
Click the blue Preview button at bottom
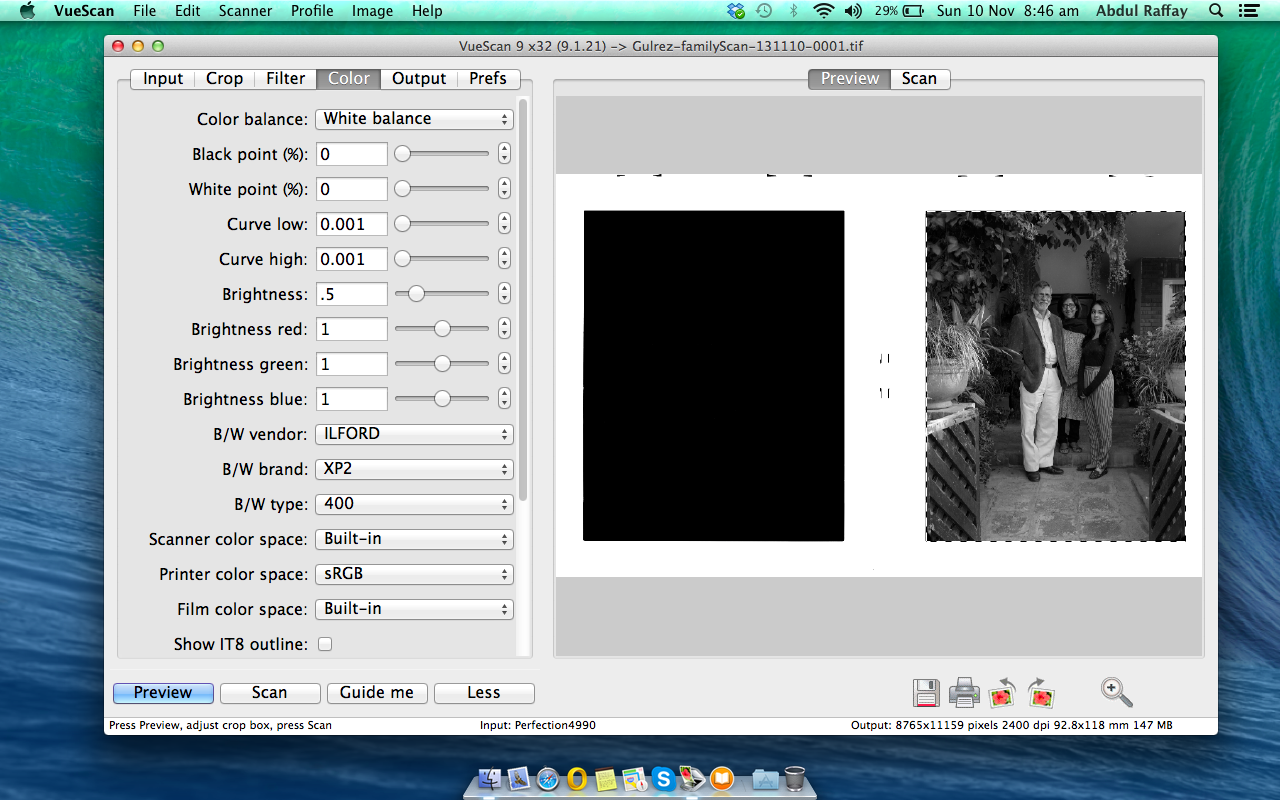pos(163,693)
